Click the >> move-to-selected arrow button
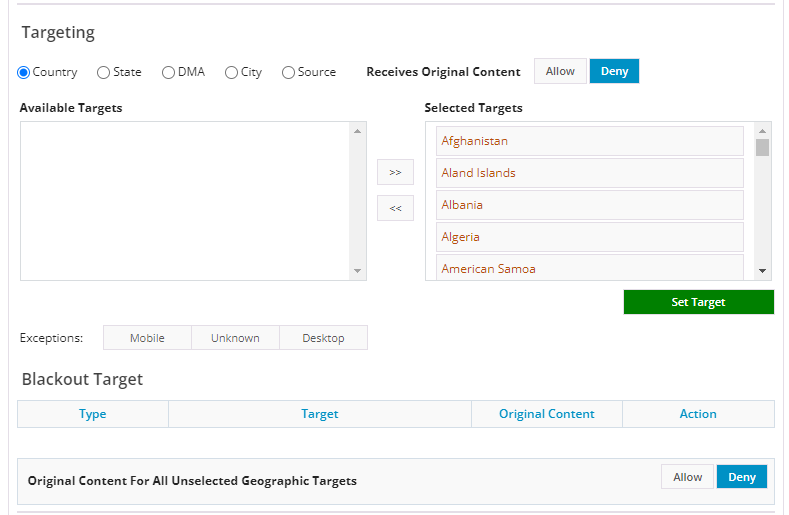Image resolution: width=789 pixels, height=515 pixels. (x=395, y=172)
